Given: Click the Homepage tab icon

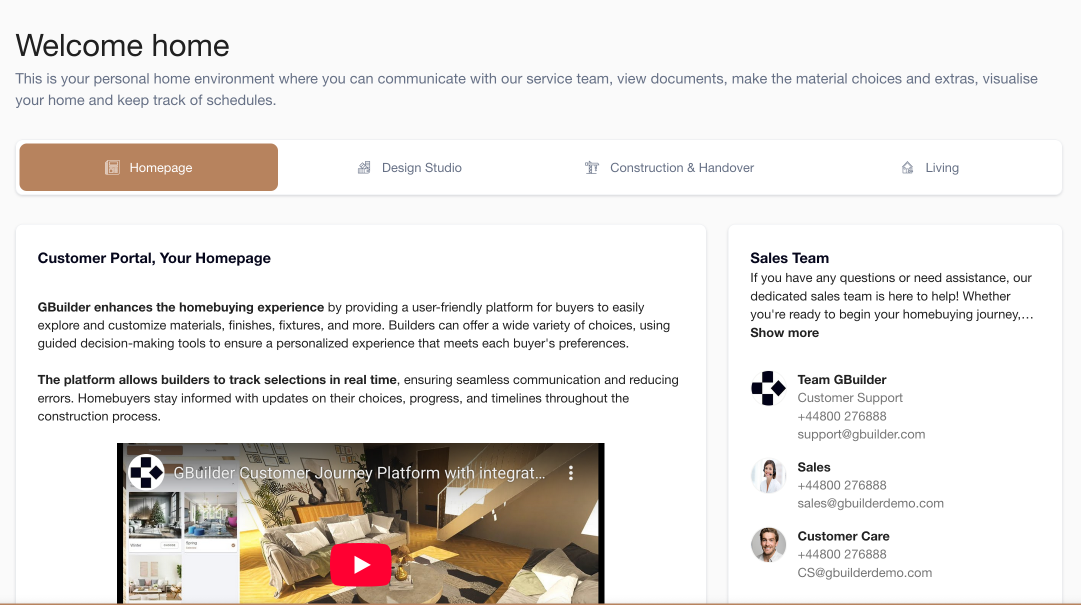Looking at the screenshot, I should point(112,167).
